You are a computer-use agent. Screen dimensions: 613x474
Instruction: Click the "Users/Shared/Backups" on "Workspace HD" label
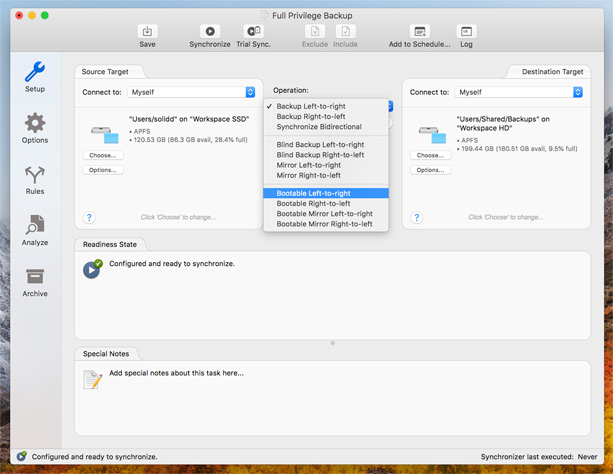(x=503, y=123)
